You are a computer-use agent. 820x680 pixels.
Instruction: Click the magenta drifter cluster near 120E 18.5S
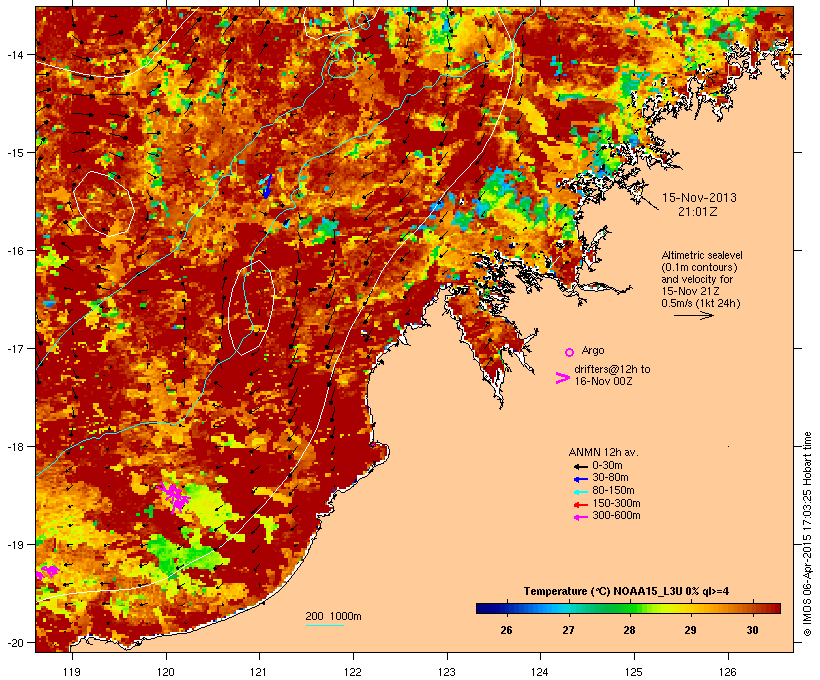click(173, 496)
